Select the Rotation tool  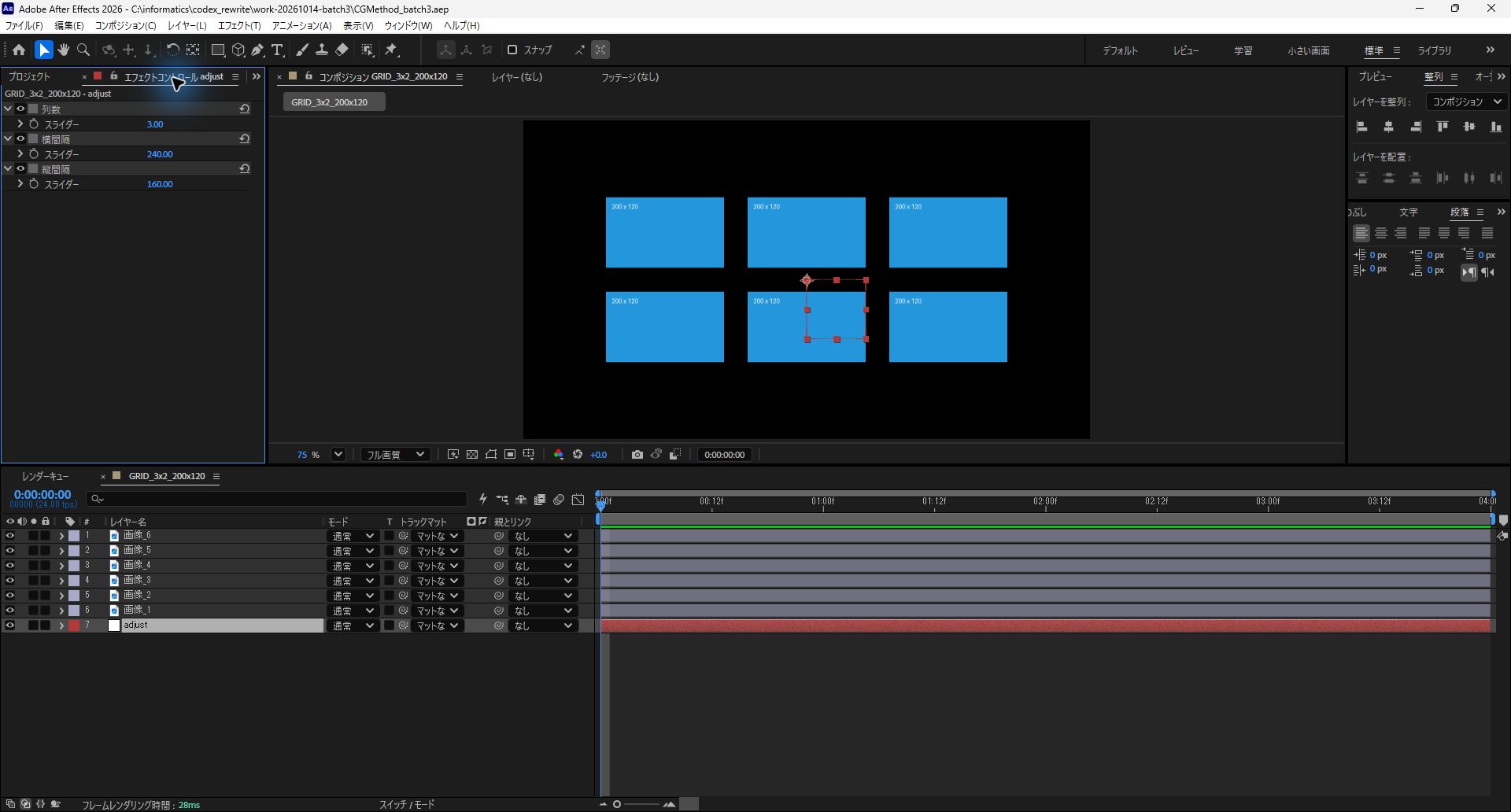click(x=172, y=50)
